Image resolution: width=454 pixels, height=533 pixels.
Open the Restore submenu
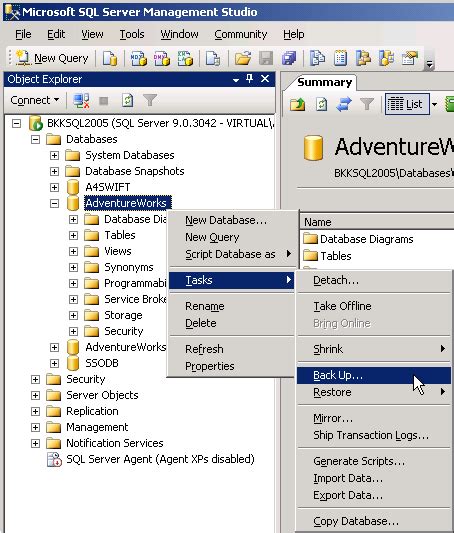(x=374, y=392)
